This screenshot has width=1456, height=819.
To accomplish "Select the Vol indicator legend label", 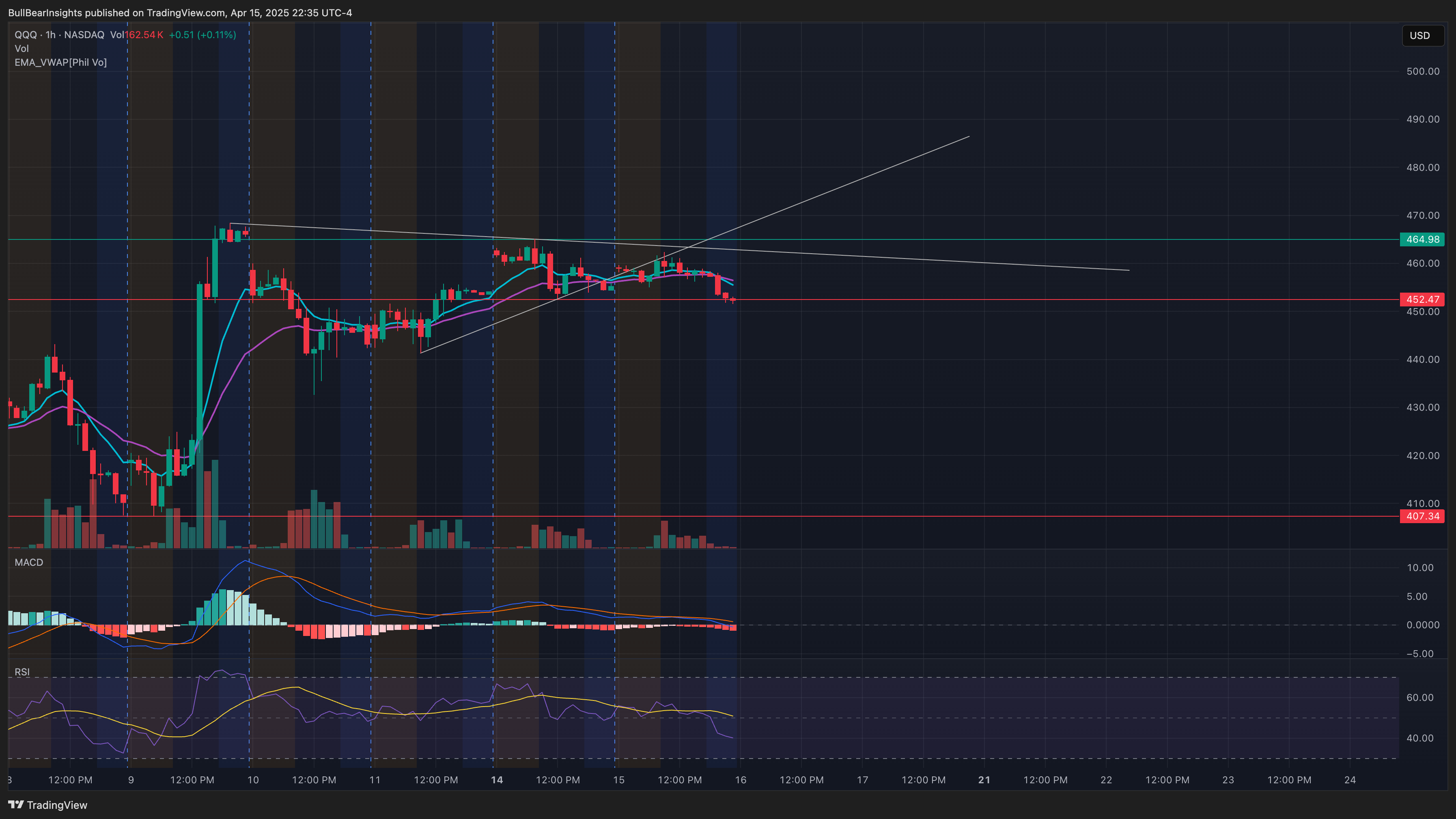I will [x=22, y=49].
